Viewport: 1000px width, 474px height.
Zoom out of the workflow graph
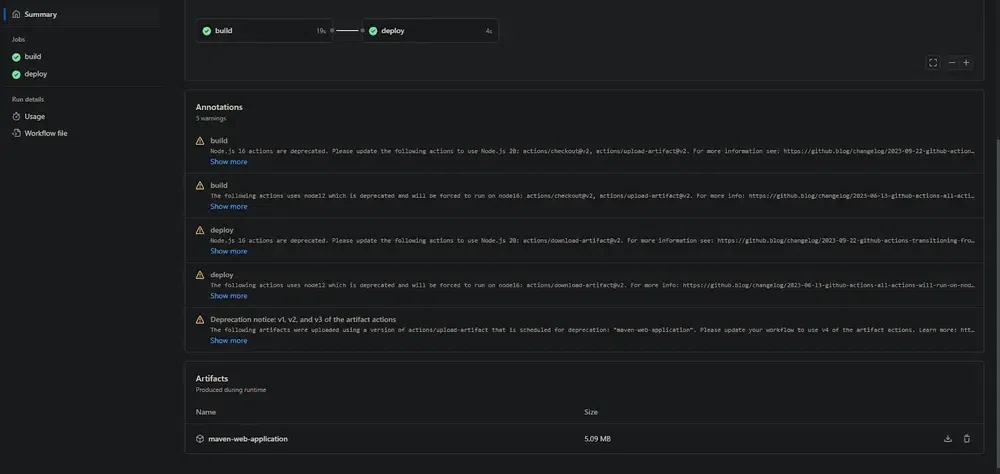pos(952,63)
